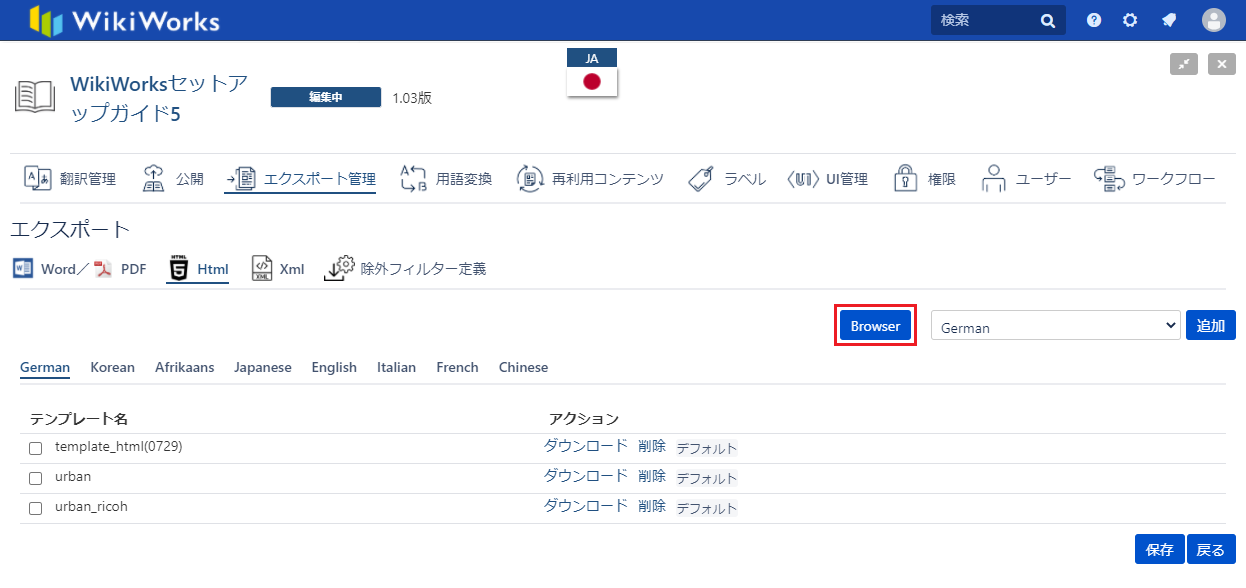
Task: Select the 除外フィルター定義 filter icon
Action: [340, 269]
